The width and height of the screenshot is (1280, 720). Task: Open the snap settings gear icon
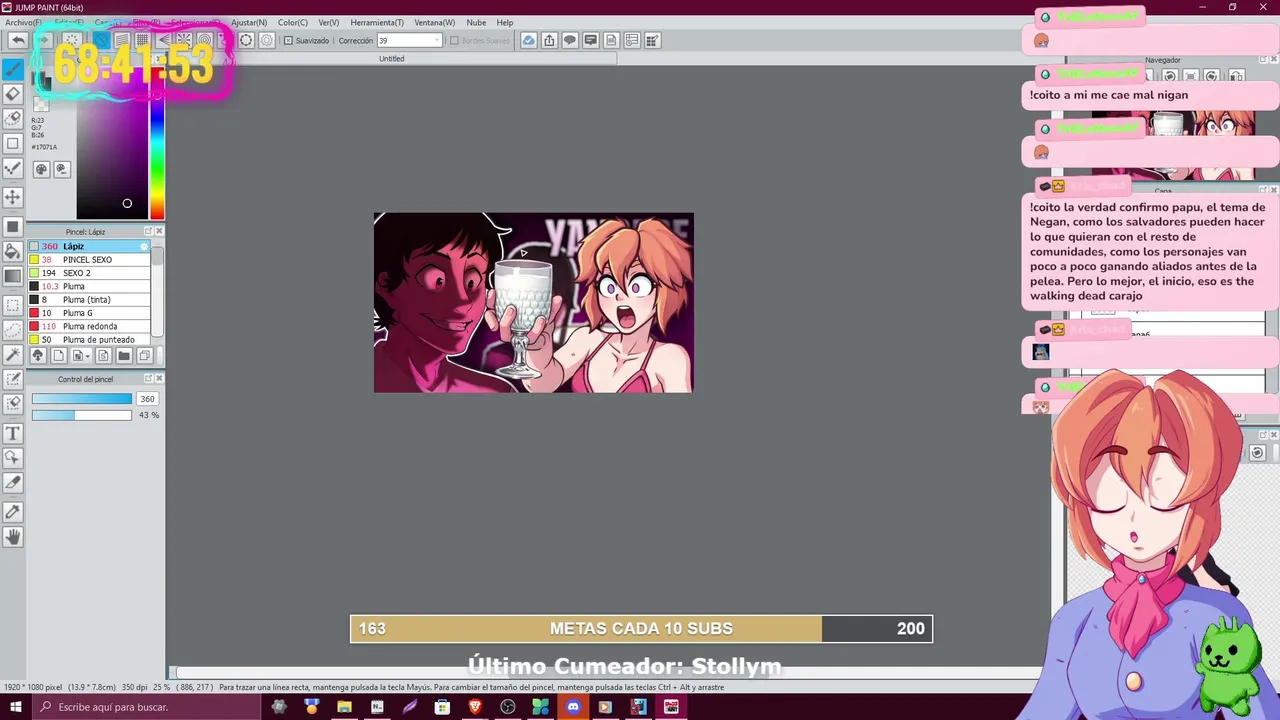[x=267, y=40]
